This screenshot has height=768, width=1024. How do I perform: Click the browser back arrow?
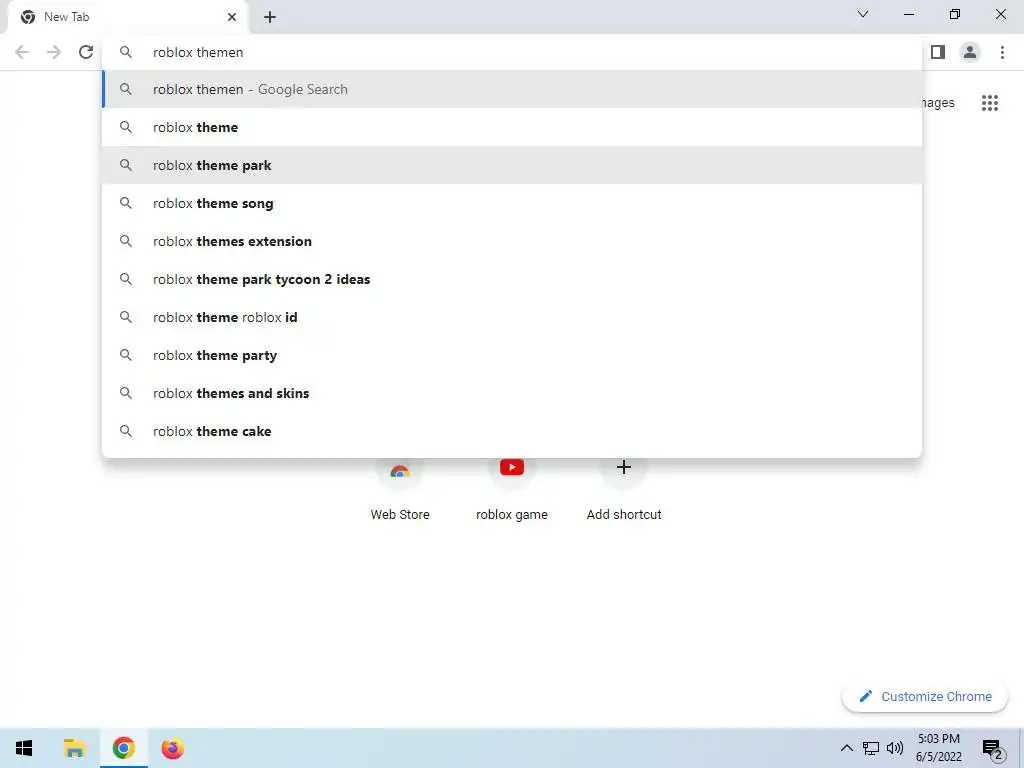pos(22,52)
